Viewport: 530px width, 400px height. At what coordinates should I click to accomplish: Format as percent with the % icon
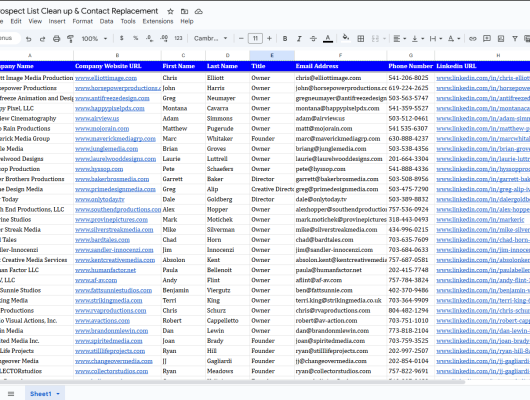136,38
